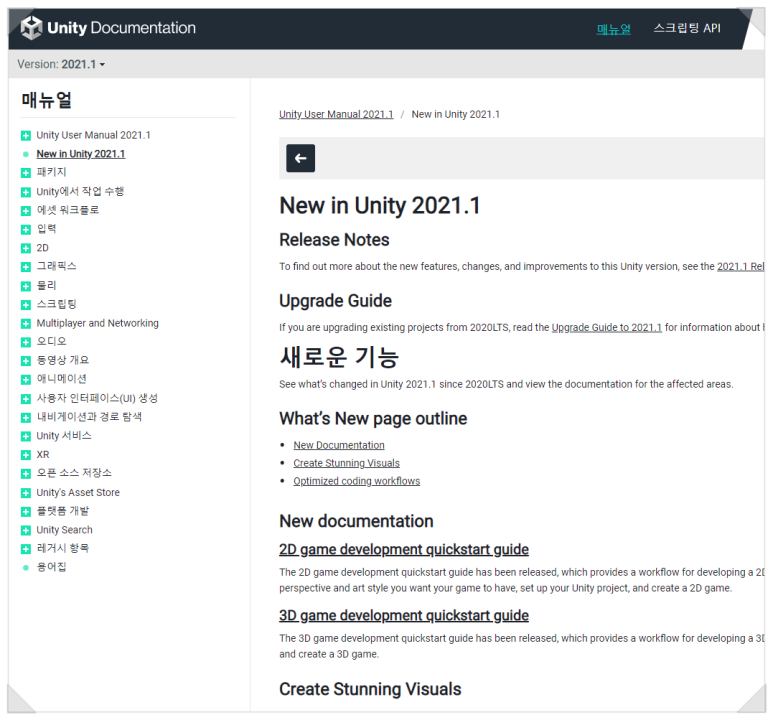Screen dimensions: 773x720
Task: Expand the 사용자 인터페이스(UI) 생성 plus icon
Action: tap(26, 398)
